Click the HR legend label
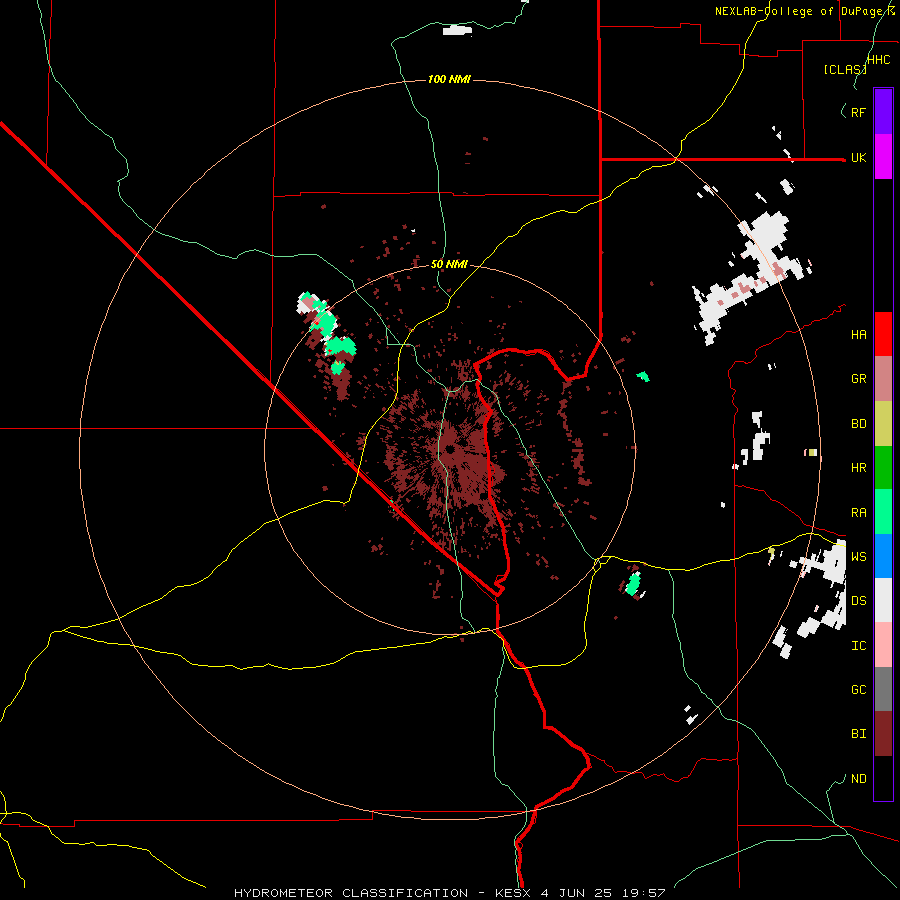Screen dimensions: 900x900 (858, 468)
